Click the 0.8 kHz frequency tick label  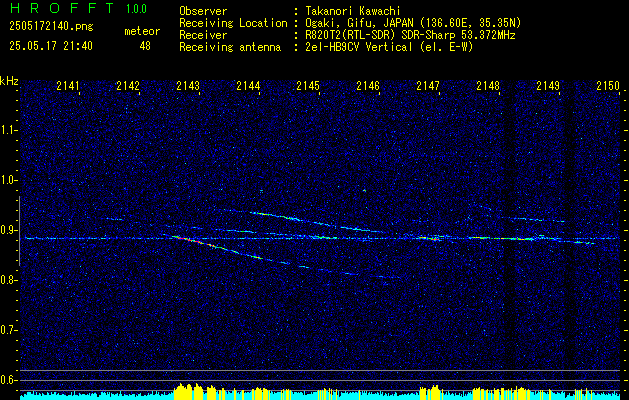pyautogui.click(x=8, y=280)
